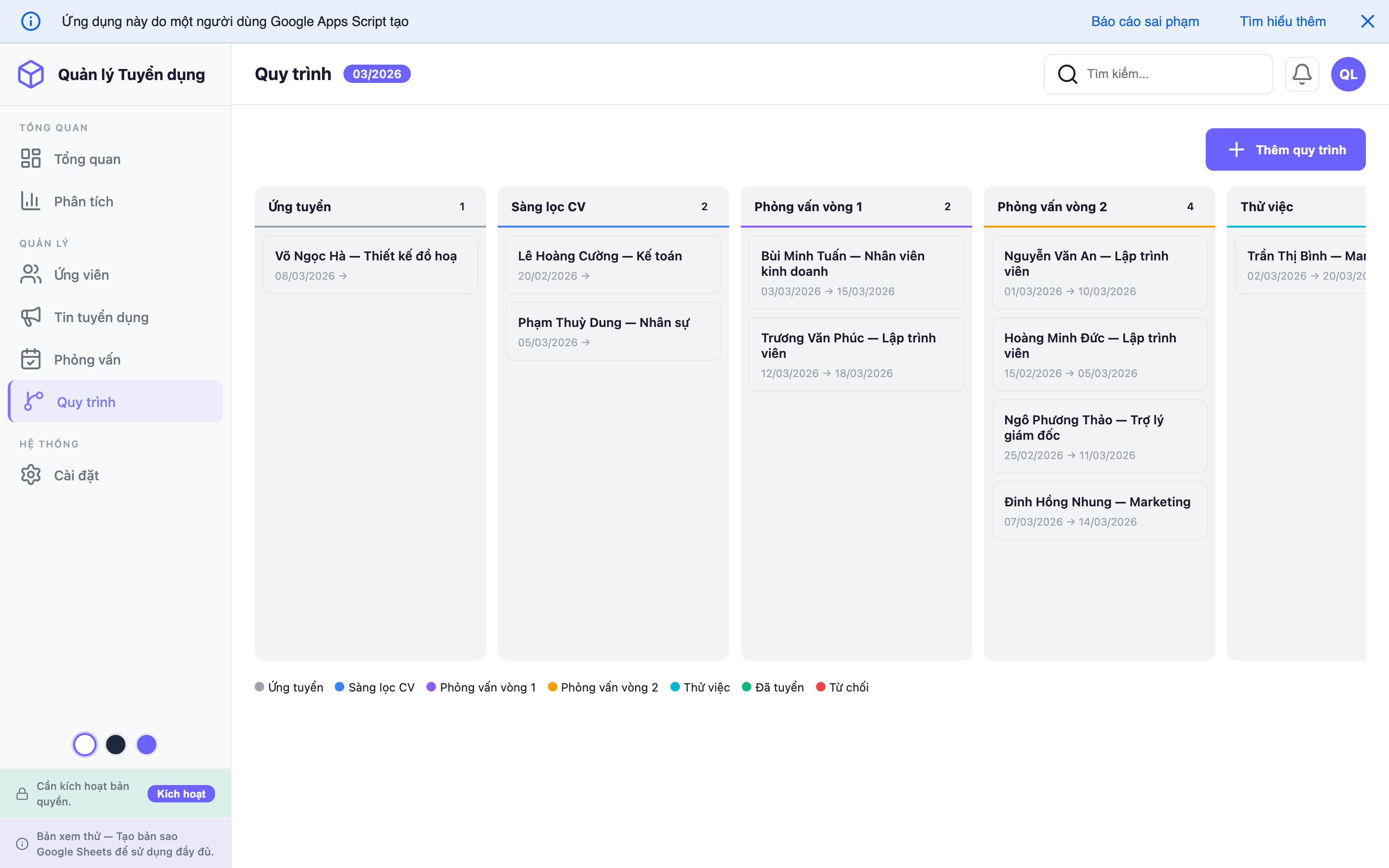
Task: Click the notification bell icon
Action: 1301,74
